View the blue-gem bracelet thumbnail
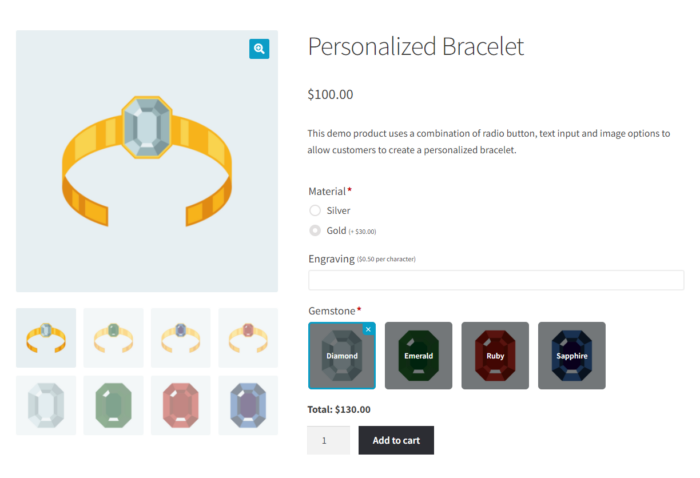 click(x=181, y=338)
